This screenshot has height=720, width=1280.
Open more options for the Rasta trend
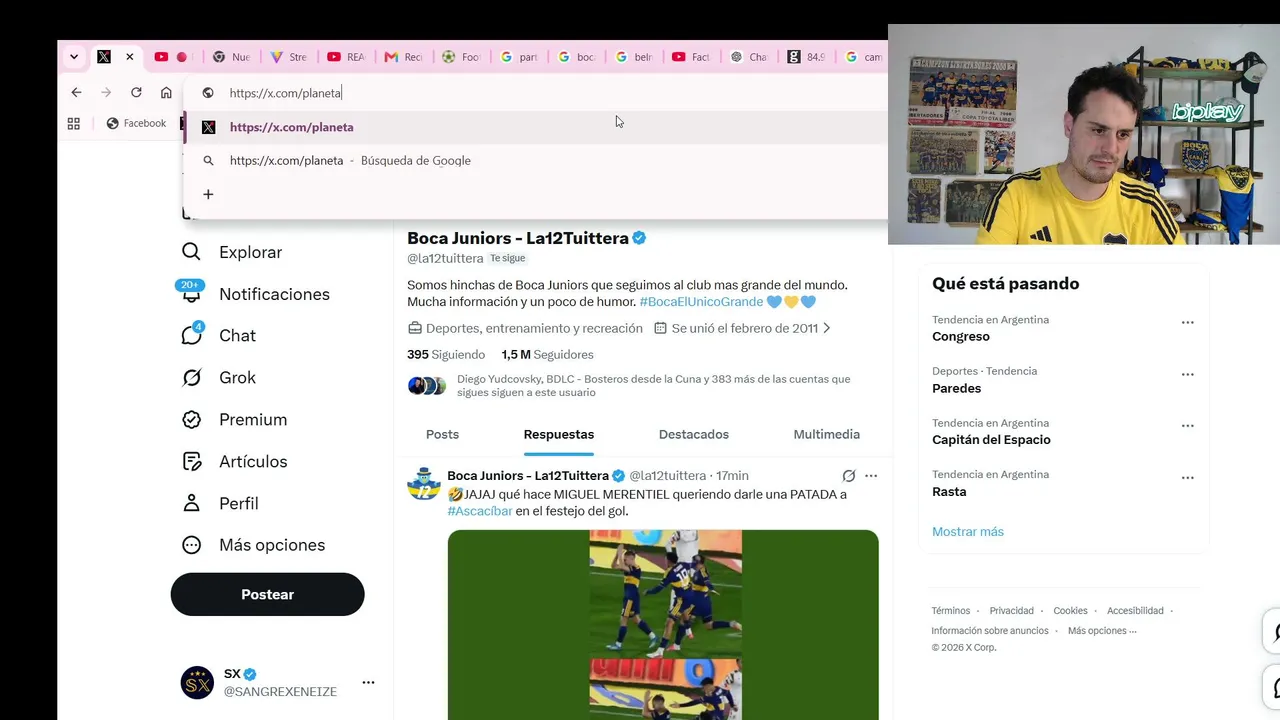pyautogui.click(x=1187, y=478)
